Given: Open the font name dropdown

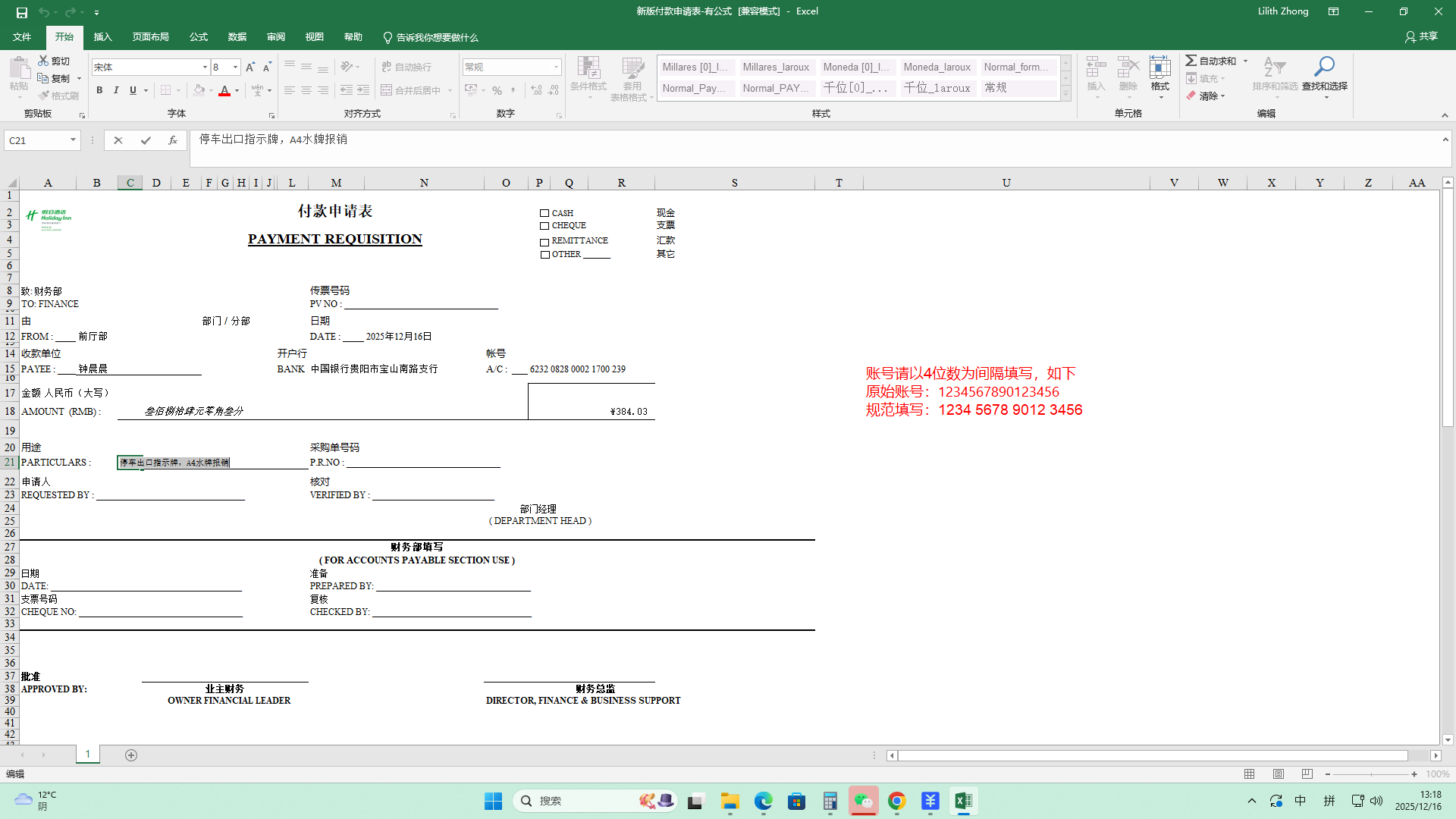Looking at the screenshot, I should [x=205, y=67].
